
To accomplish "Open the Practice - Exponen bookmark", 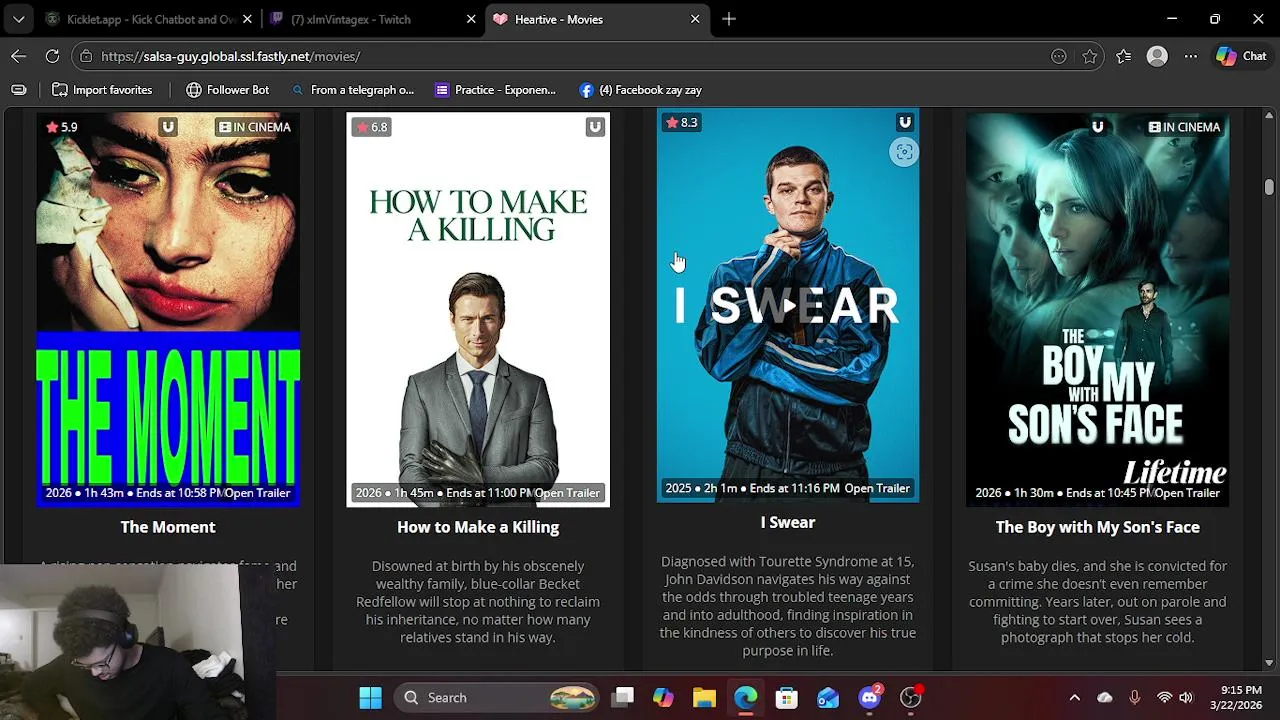I will (495, 90).
